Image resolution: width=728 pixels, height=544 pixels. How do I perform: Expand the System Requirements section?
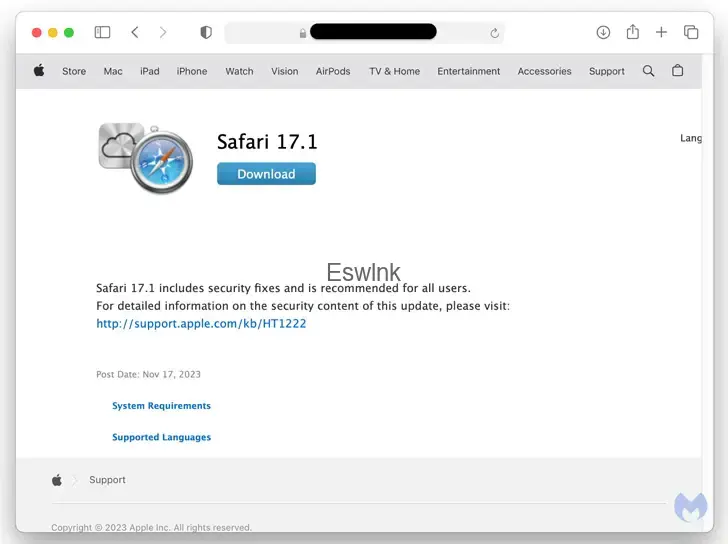[x=161, y=406]
